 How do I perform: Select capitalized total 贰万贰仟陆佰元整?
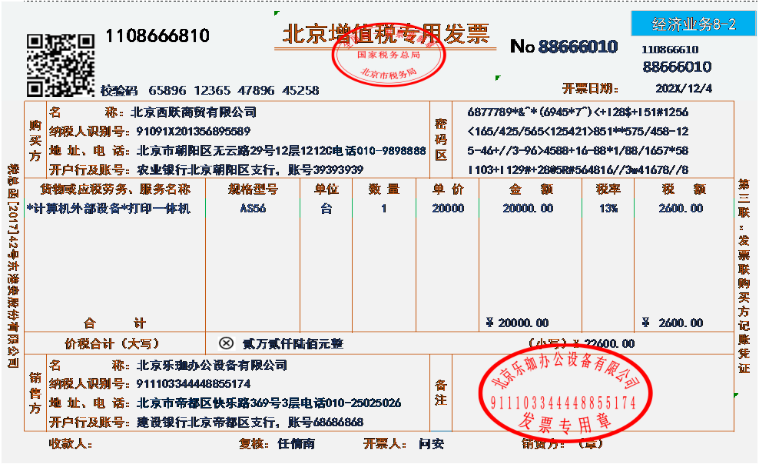click(x=293, y=344)
